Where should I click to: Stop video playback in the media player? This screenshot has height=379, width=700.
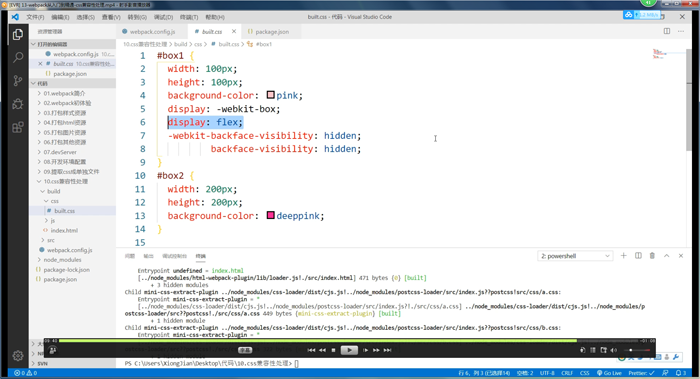[x=333, y=350]
